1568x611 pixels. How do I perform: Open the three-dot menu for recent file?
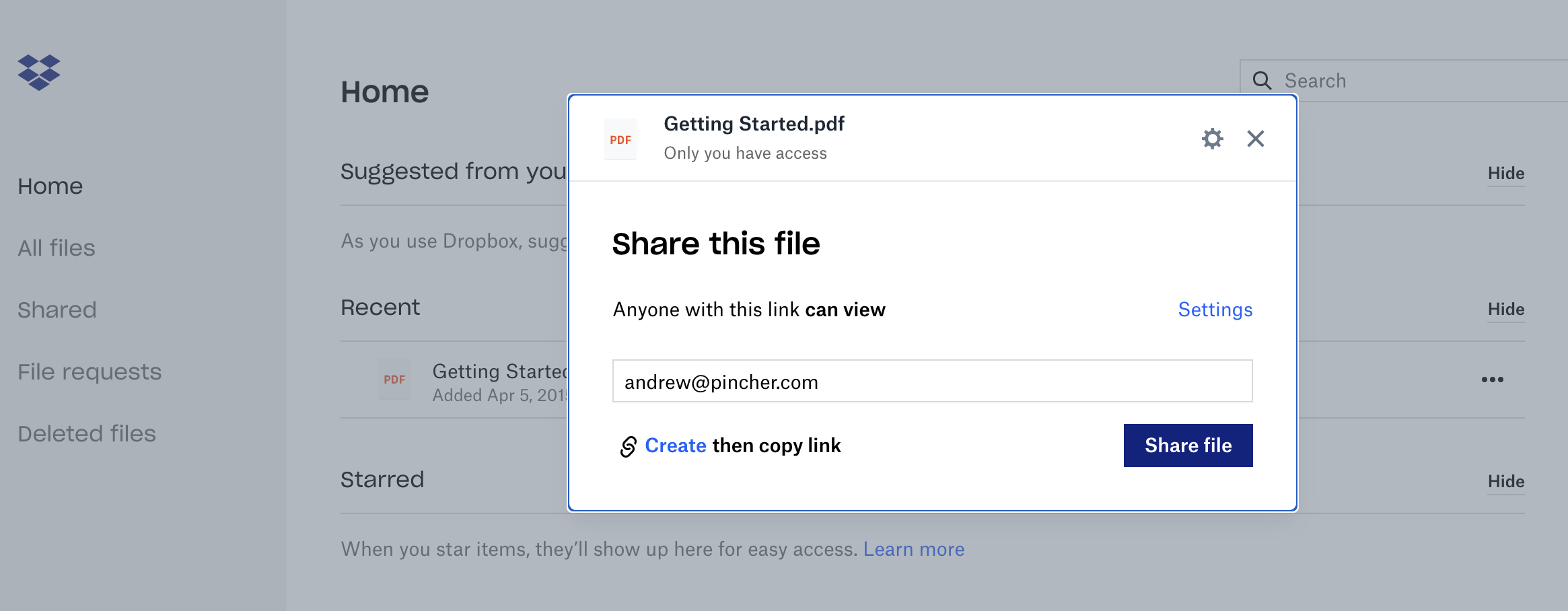1492,380
